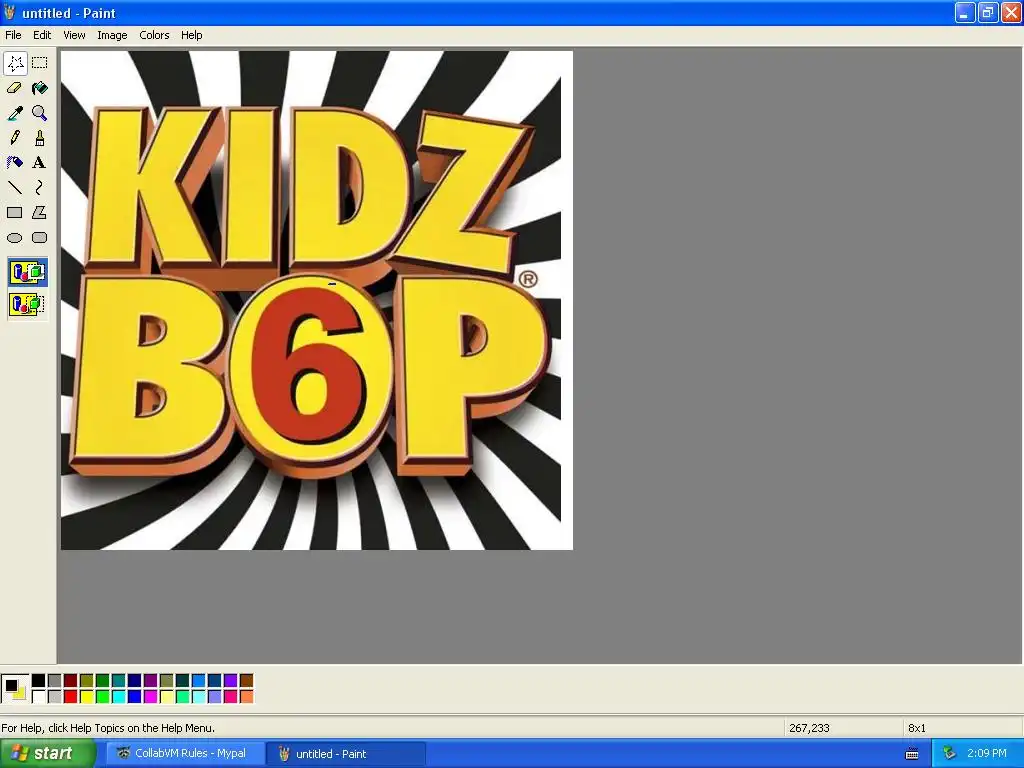Pick the pure blue swatch
Screen dimensions: 1024x768
click(x=135, y=697)
